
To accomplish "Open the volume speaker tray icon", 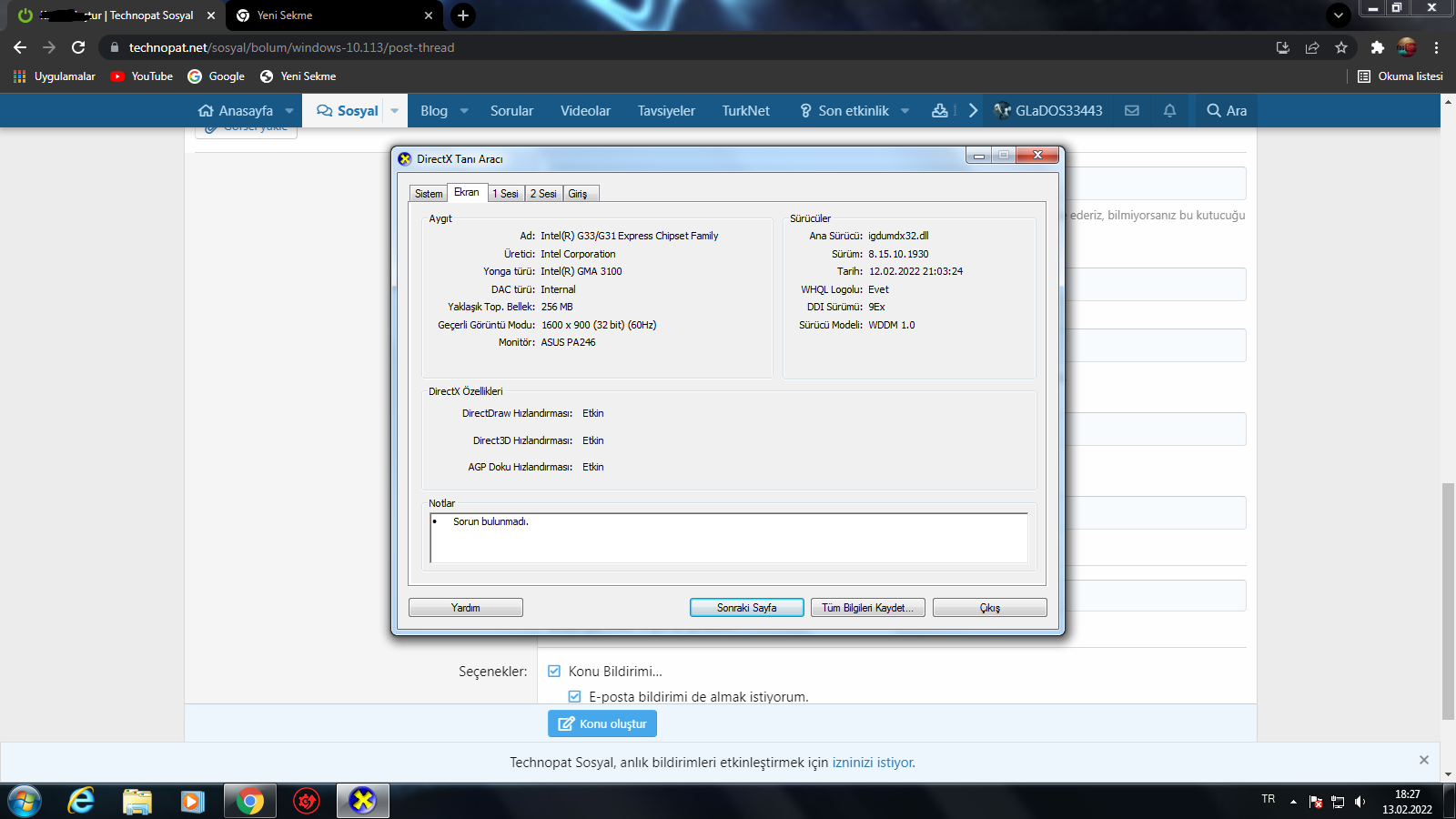I will [1360, 802].
